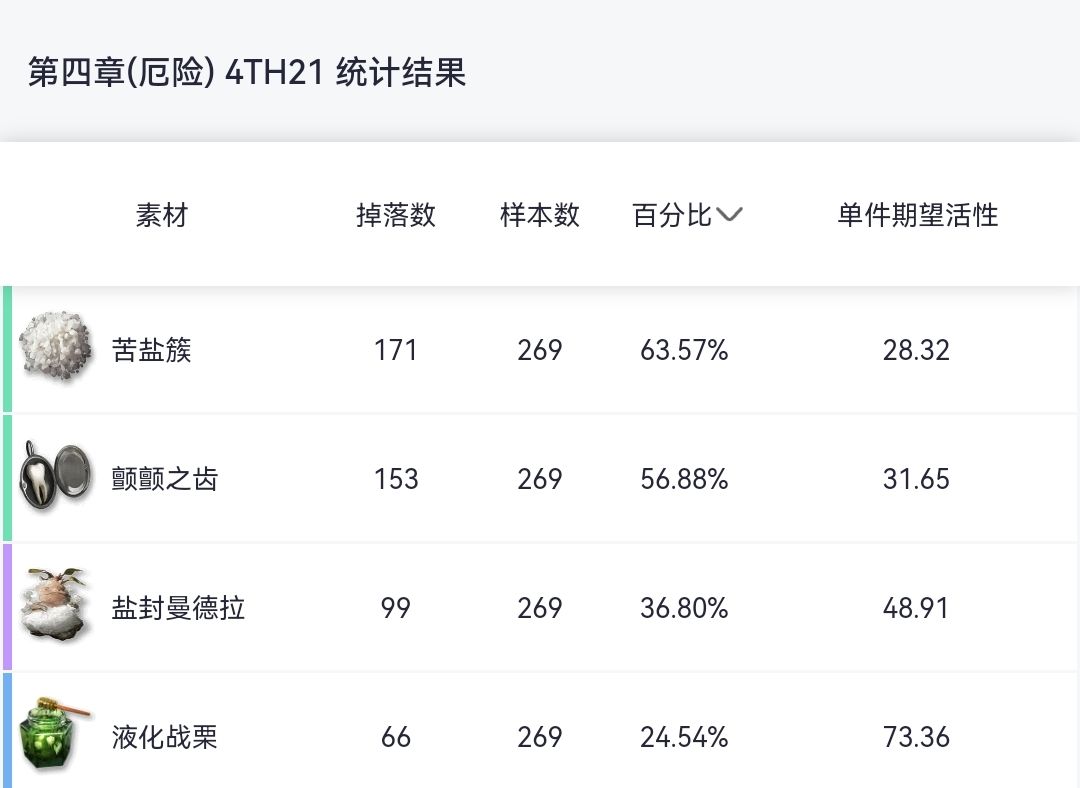
Task: Click the 31.65 expected activity value
Action: coord(916,479)
